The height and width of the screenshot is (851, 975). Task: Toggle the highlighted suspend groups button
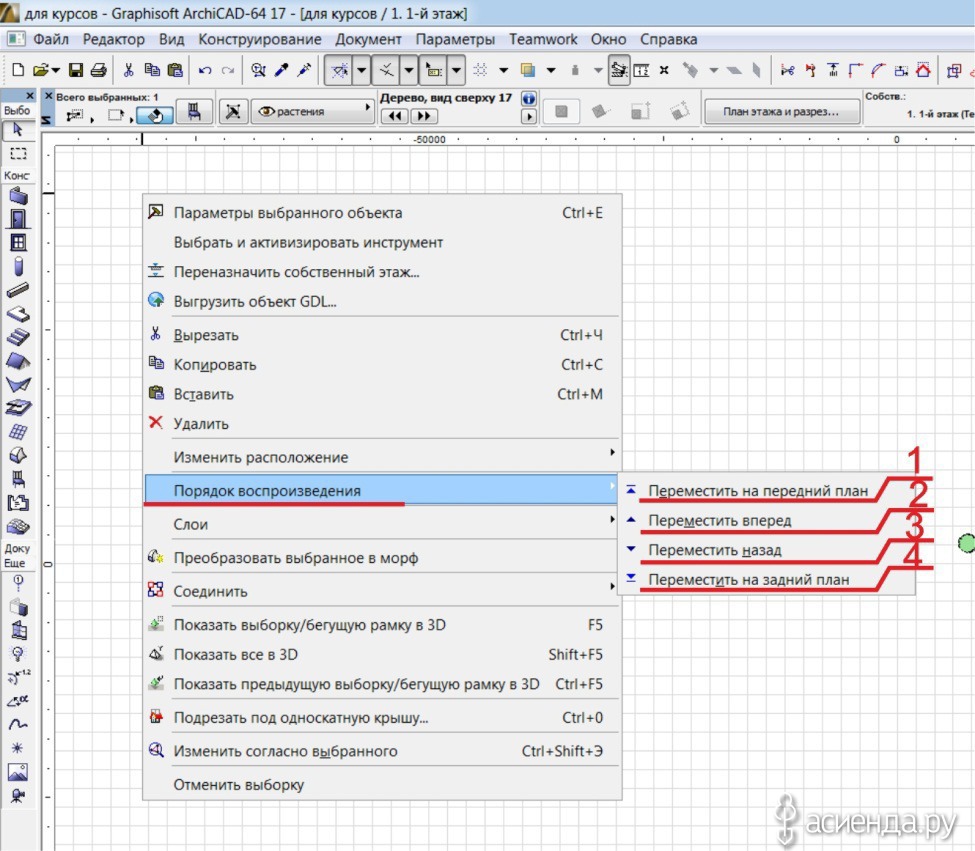point(619,70)
